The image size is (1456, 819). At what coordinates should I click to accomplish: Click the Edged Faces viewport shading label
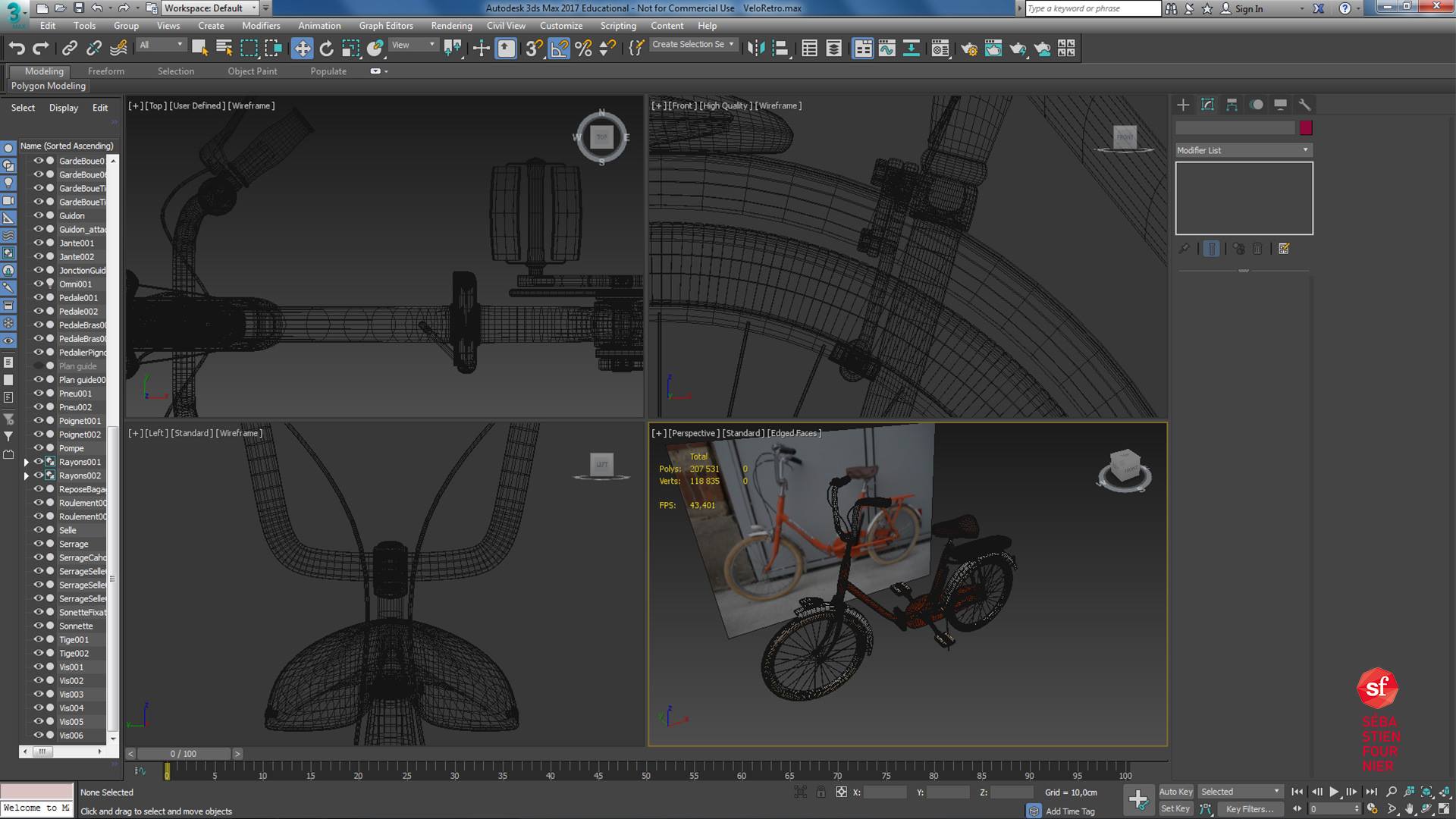coord(794,433)
